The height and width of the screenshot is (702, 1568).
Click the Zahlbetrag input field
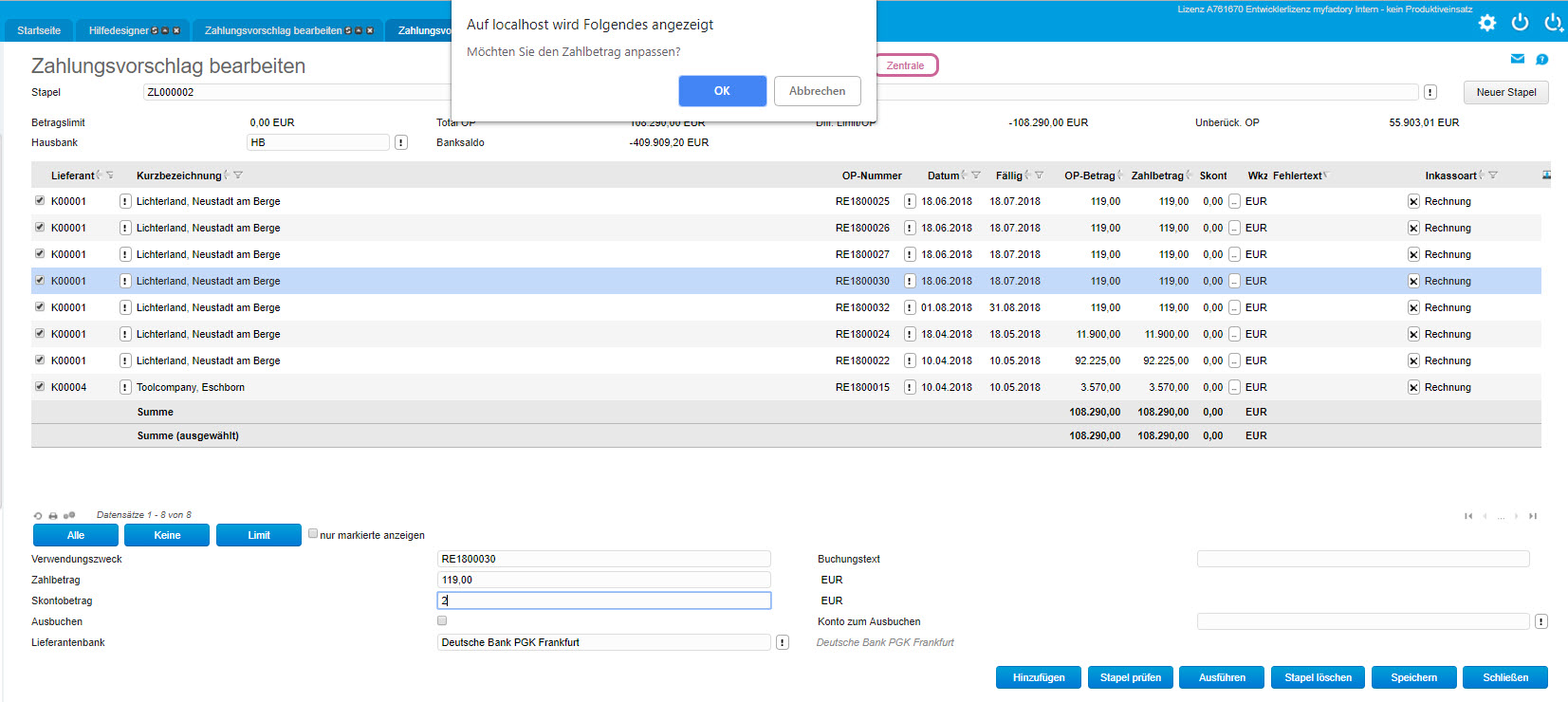click(x=604, y=580)
